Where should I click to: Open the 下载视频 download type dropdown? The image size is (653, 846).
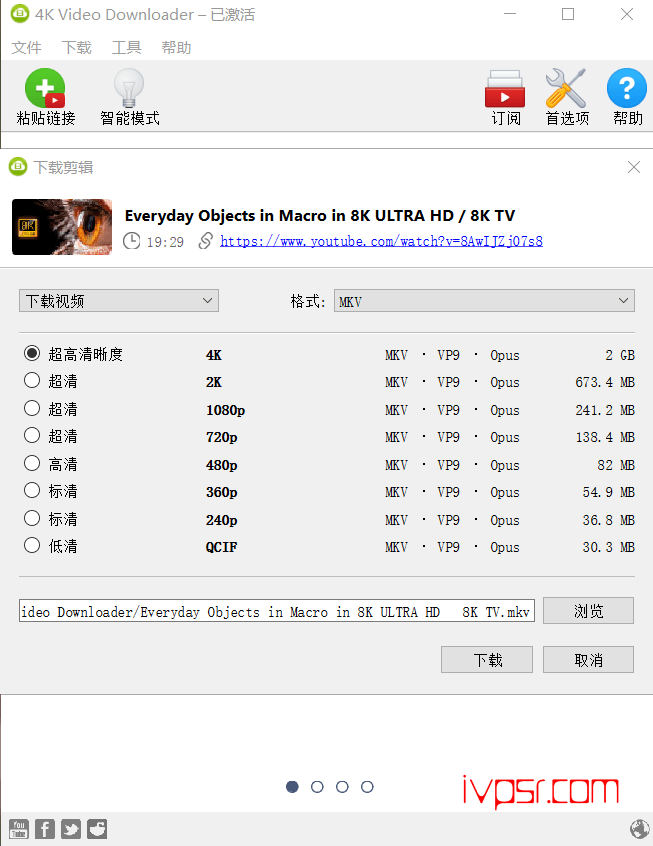(x=119, y=301)
